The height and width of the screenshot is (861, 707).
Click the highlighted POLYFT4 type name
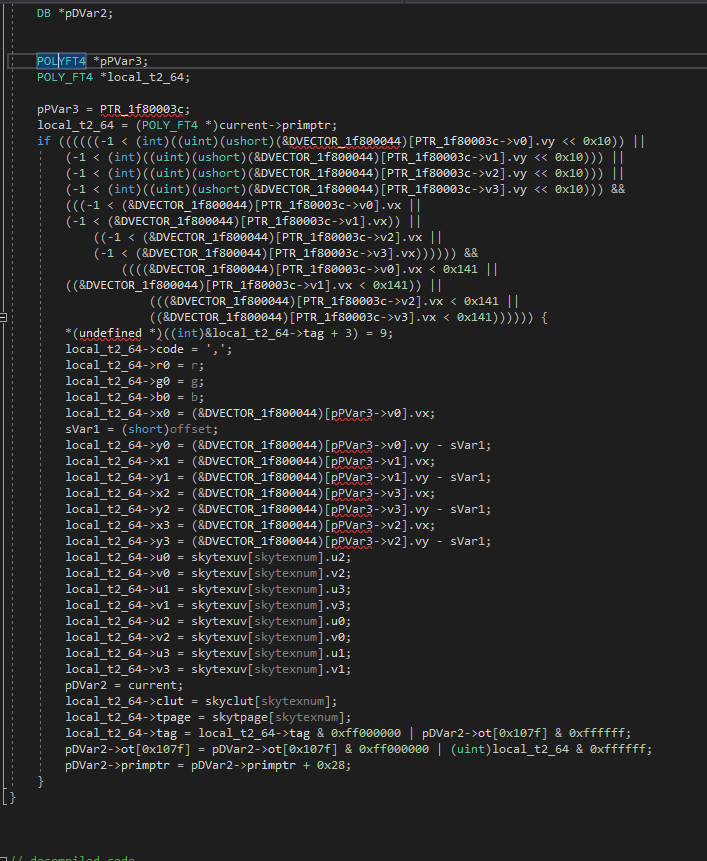(61, 61)
